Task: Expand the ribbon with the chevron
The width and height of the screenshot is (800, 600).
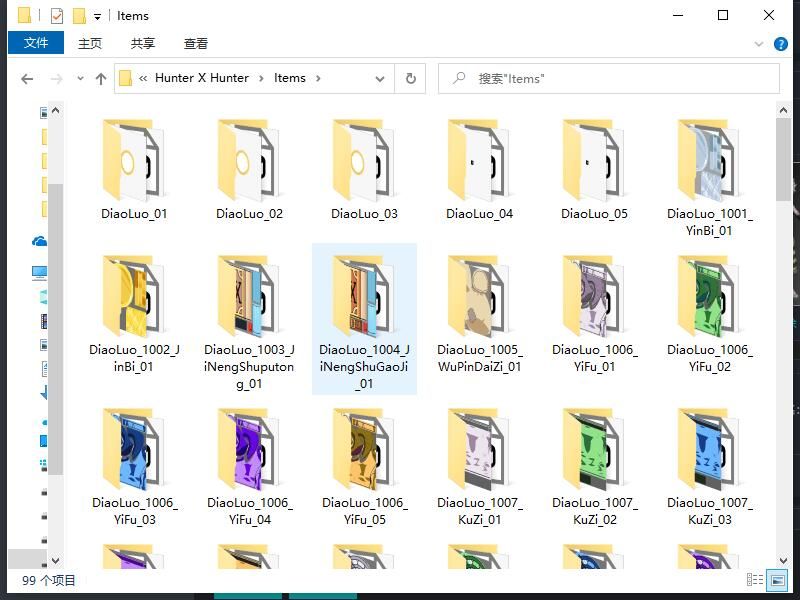Action: tap(759, 44)
